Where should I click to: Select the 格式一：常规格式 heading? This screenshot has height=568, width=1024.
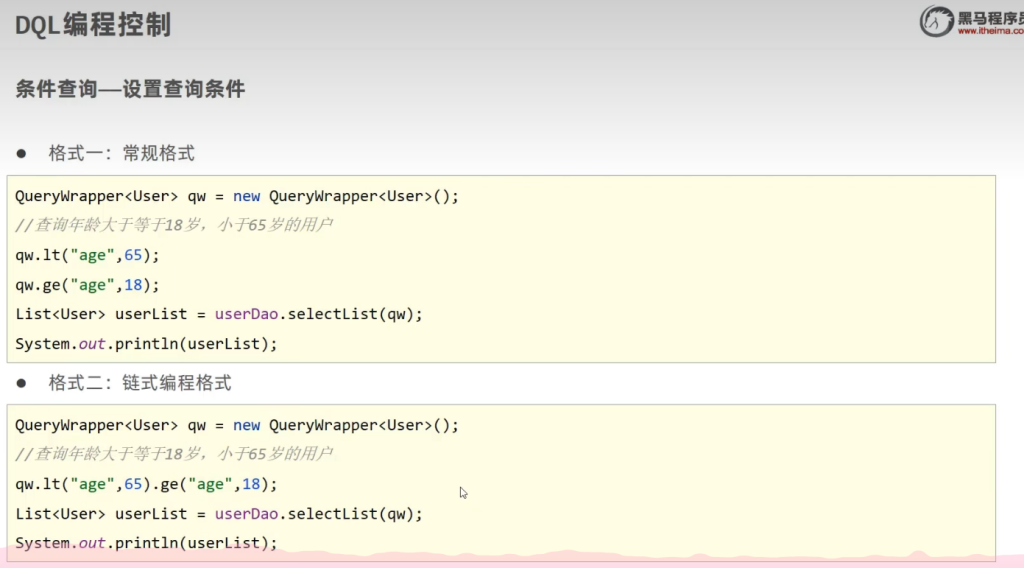[x=121, y=153]
